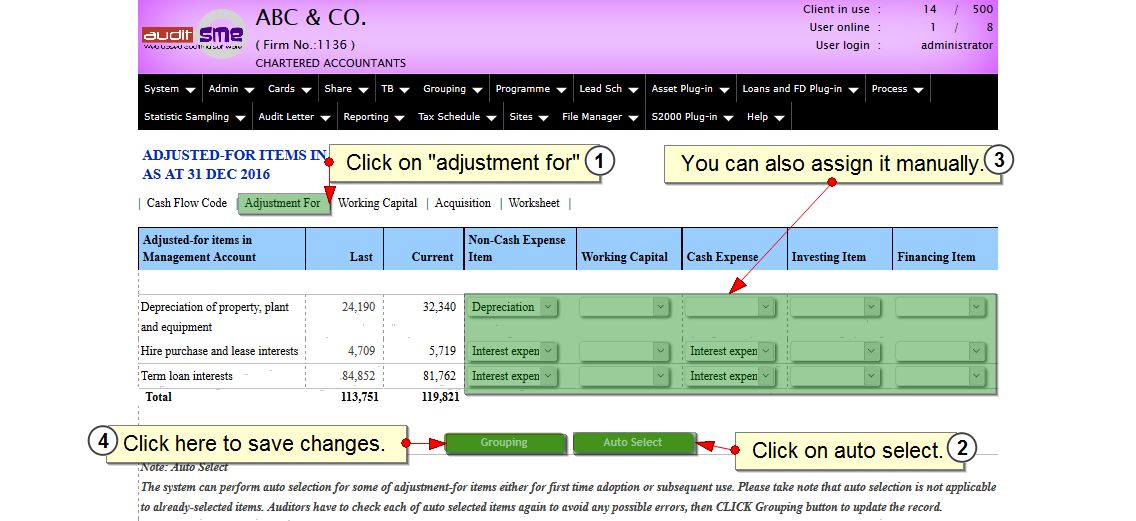Open the Acquisition tab
The width and height of the screenshot is (1136, 521).
(x=463, y=203)
